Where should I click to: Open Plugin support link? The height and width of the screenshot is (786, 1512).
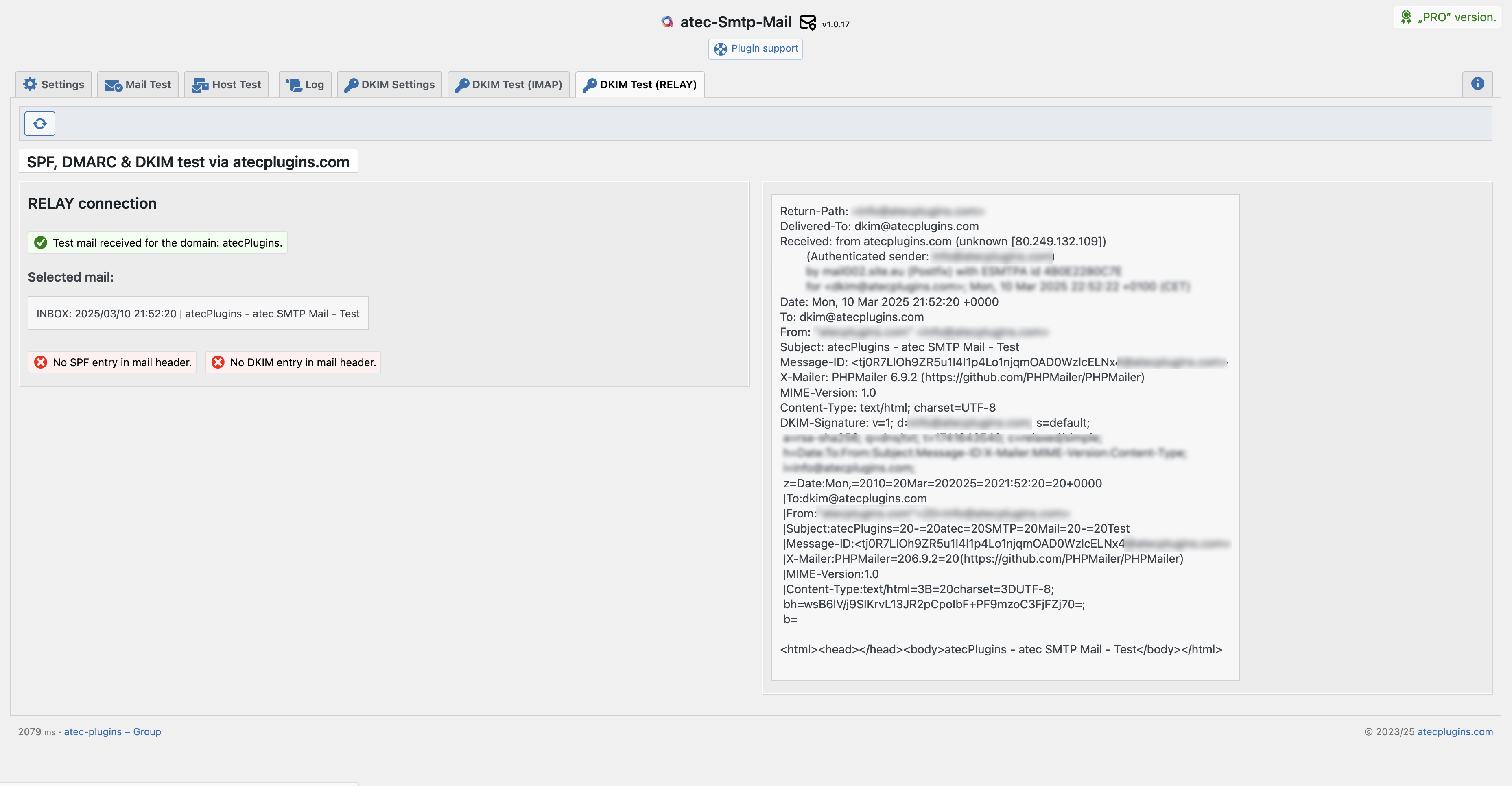coord(756,49)
